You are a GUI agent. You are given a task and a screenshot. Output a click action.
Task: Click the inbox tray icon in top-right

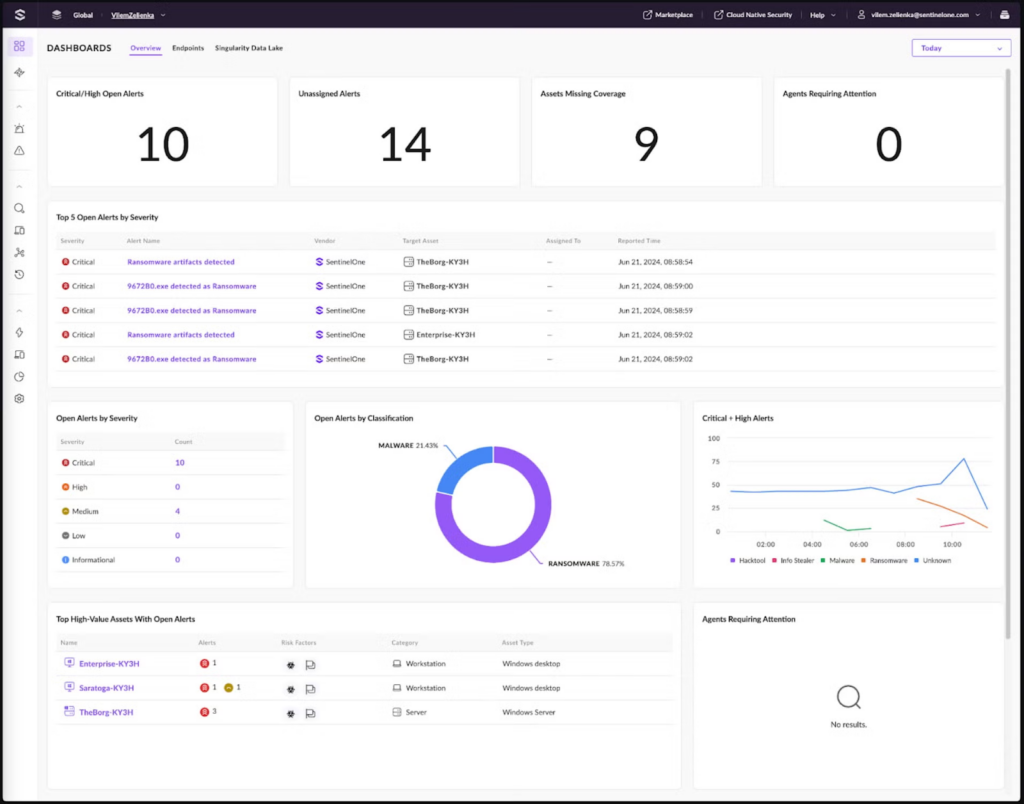(x=1003, y=15)
